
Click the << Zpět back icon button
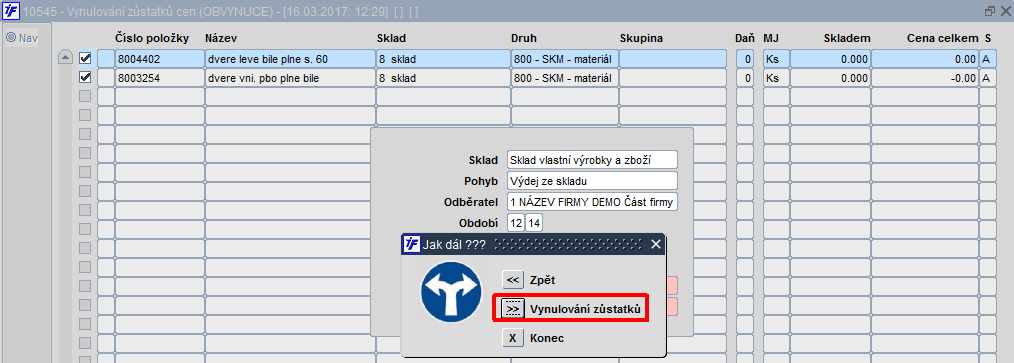tap(513, 280)
